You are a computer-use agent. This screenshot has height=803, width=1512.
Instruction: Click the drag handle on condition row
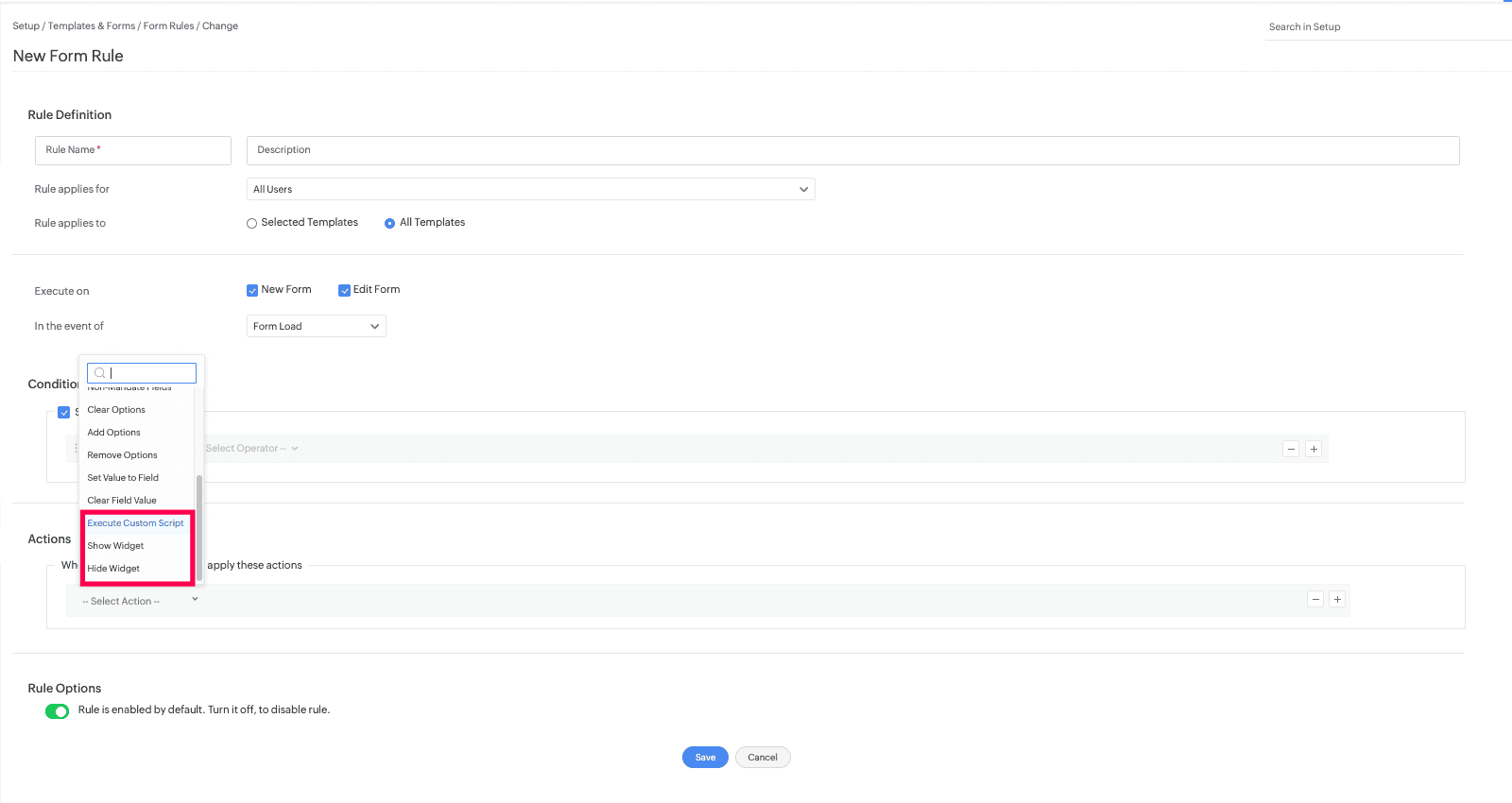point(77,448)
